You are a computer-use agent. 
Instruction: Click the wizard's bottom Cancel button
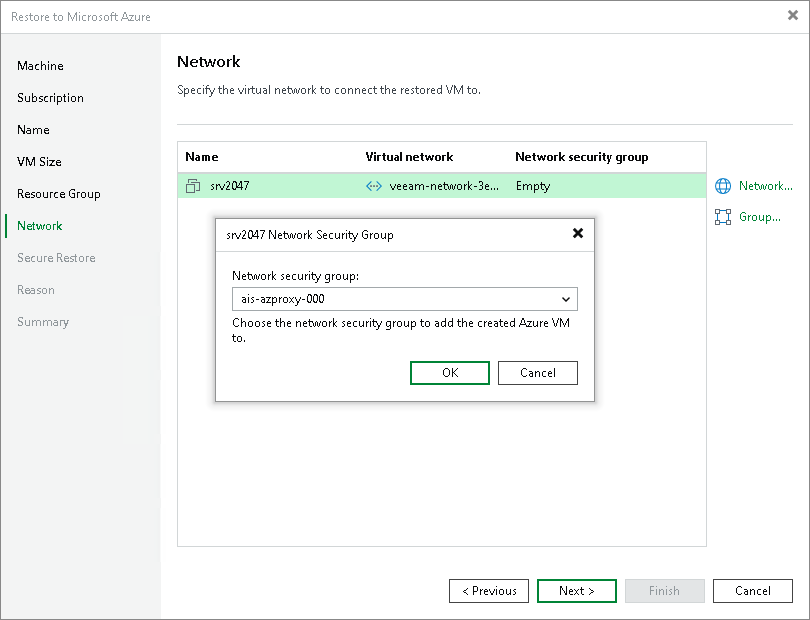pos(753,591)
